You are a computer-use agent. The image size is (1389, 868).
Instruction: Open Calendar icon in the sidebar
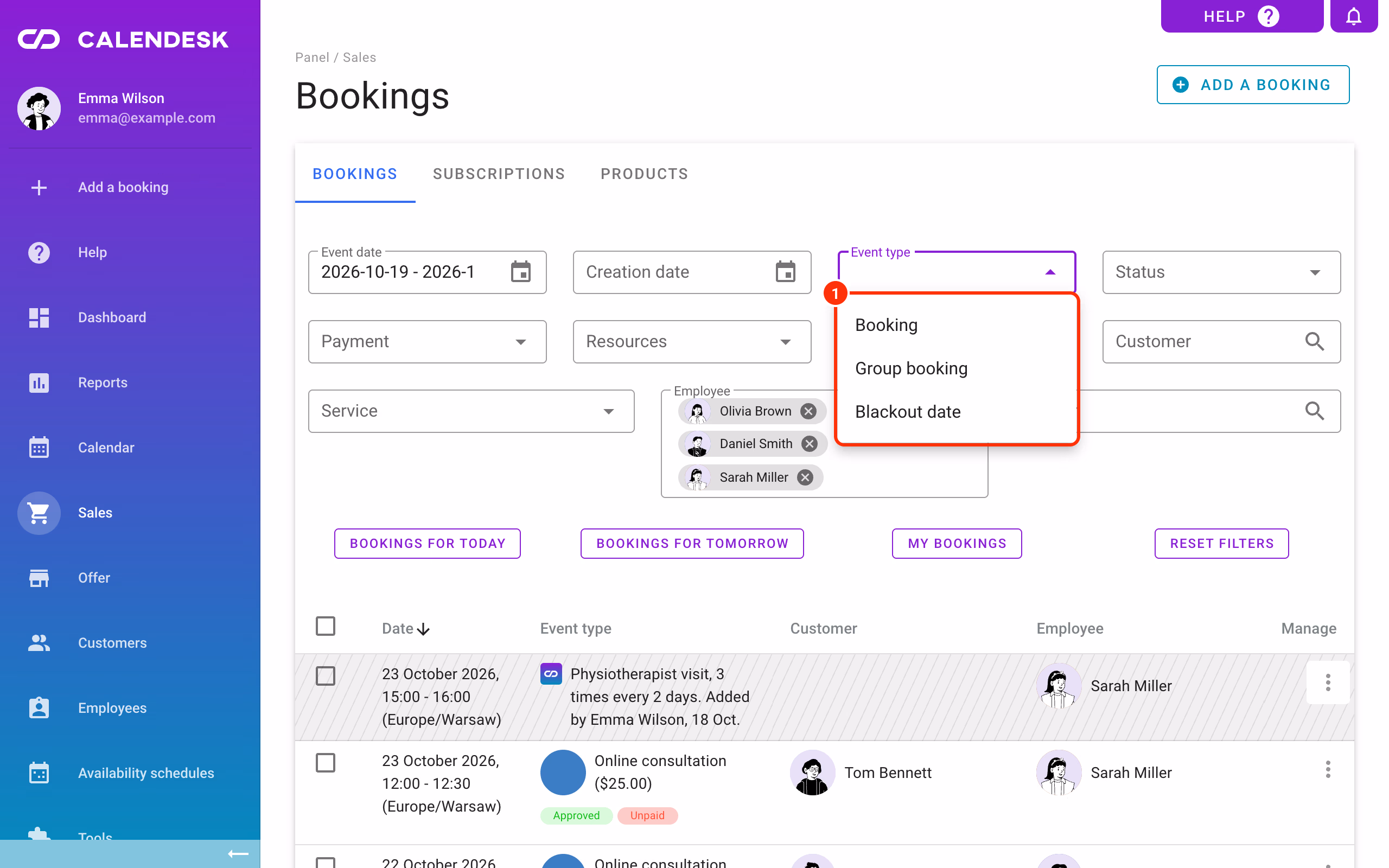tap(39, 447)
